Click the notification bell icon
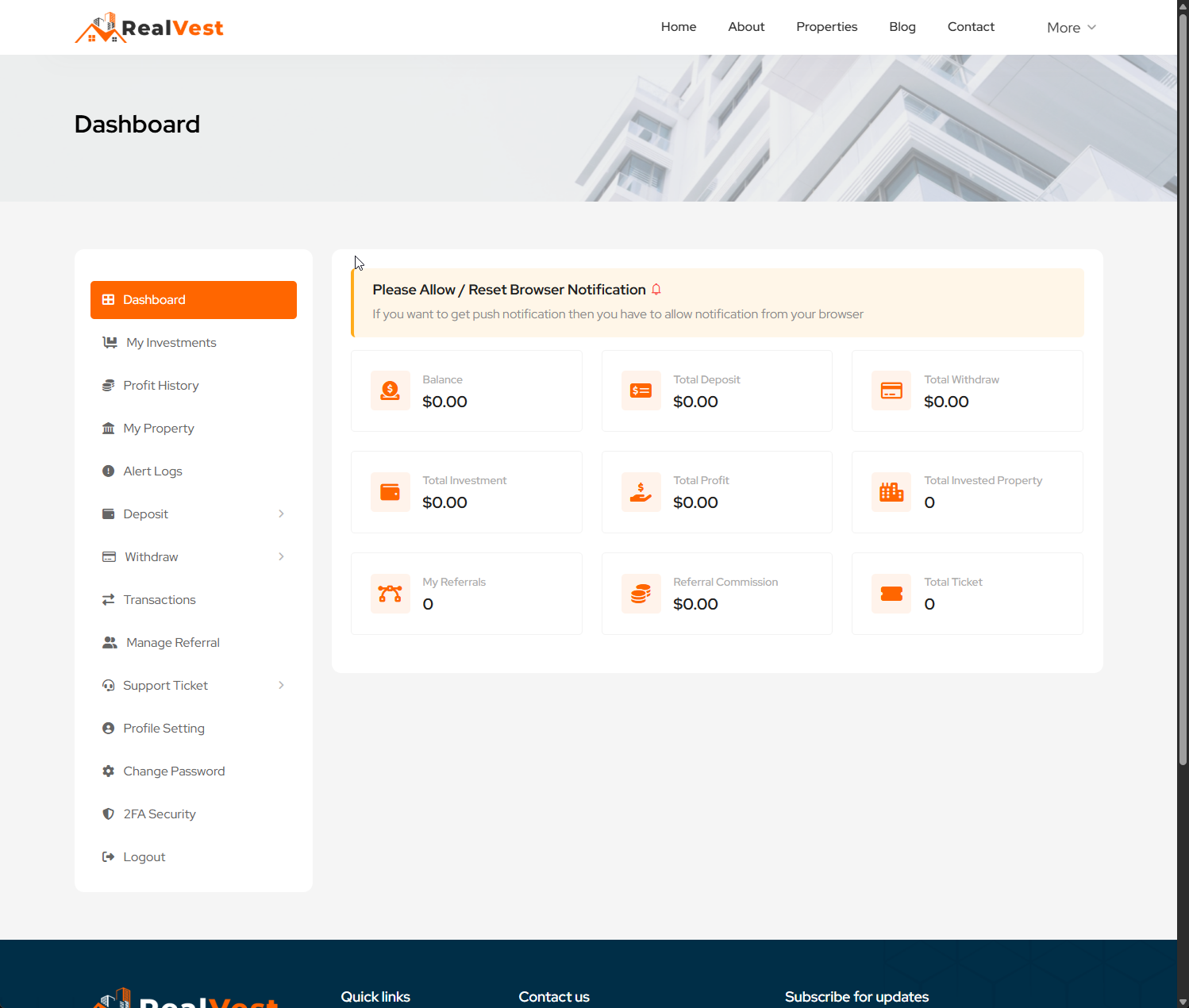 [656, 290]
